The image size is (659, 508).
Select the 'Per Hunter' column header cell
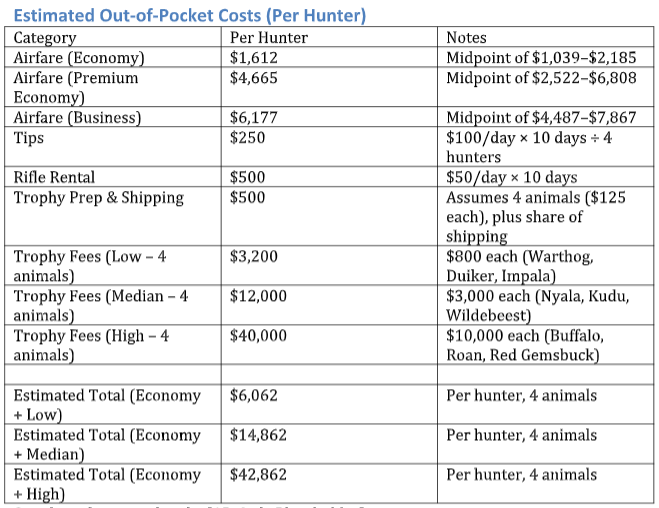[x=268, y=38]
